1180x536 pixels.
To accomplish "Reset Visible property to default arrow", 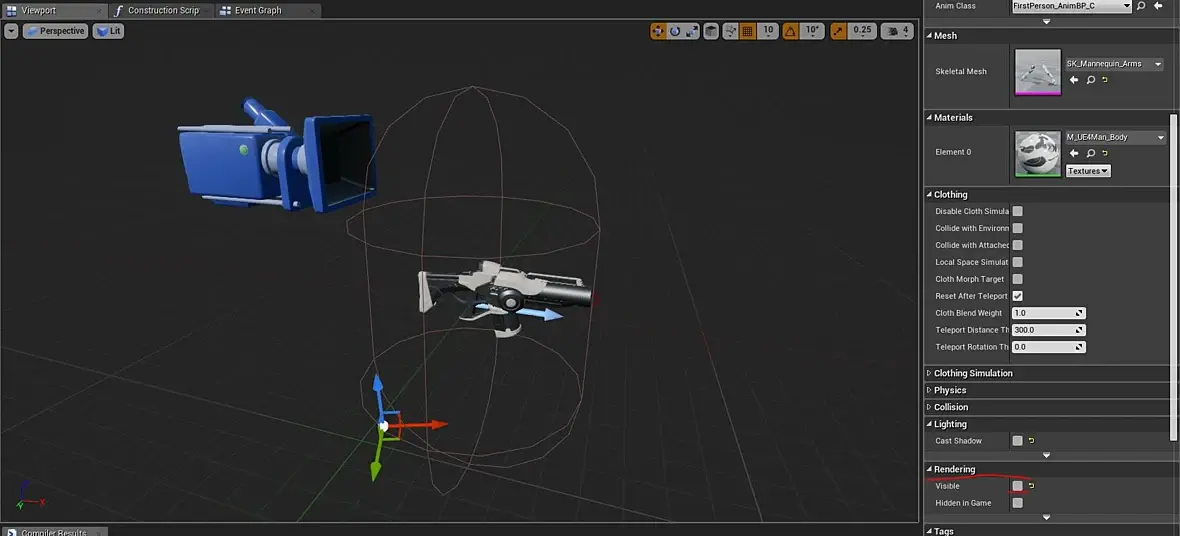I will [1031, 486].
